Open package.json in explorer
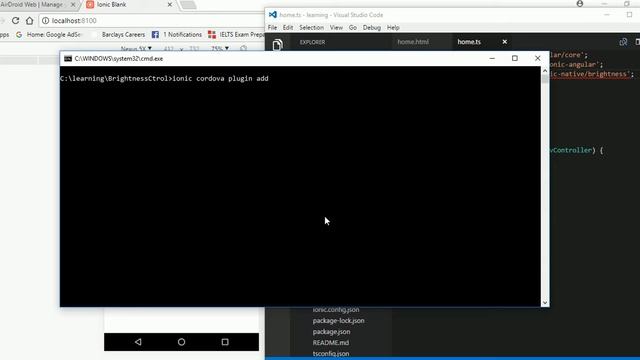 [x=331, y=332]
